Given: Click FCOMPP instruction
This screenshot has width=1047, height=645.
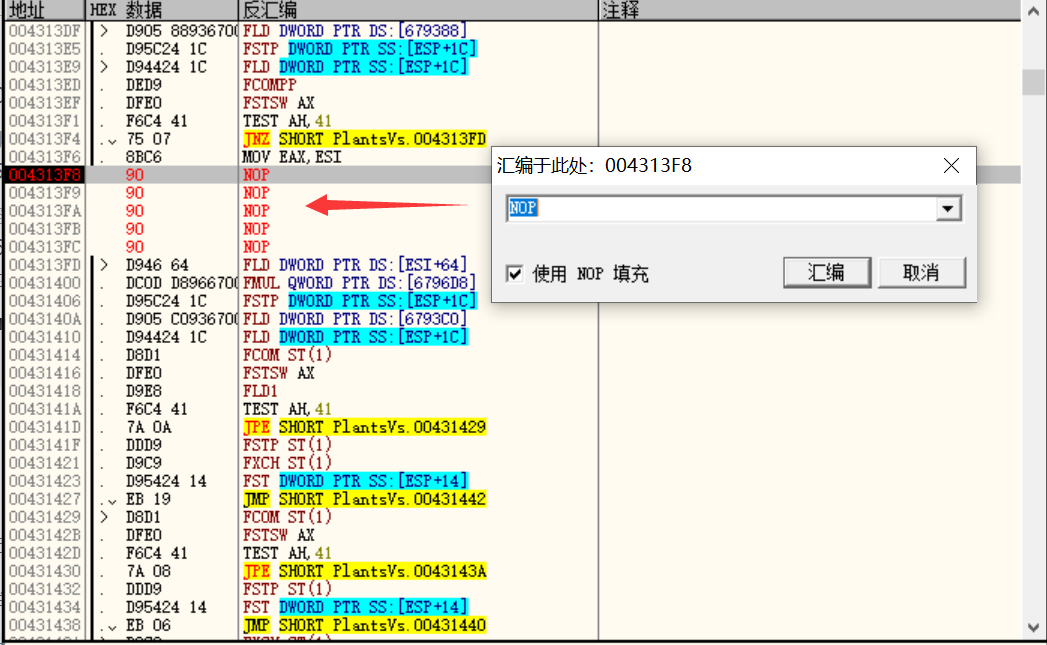Looking at the screenshot, I should [269, 85].
